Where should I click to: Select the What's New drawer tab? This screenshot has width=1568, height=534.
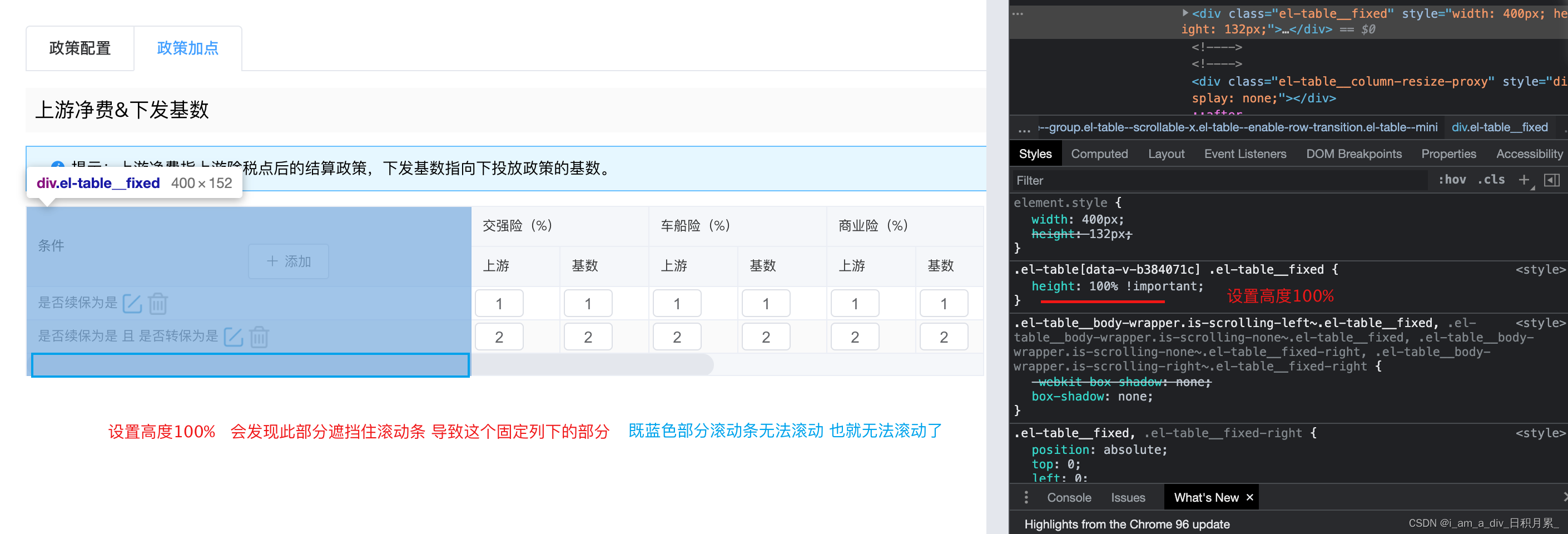[1205, 497]
